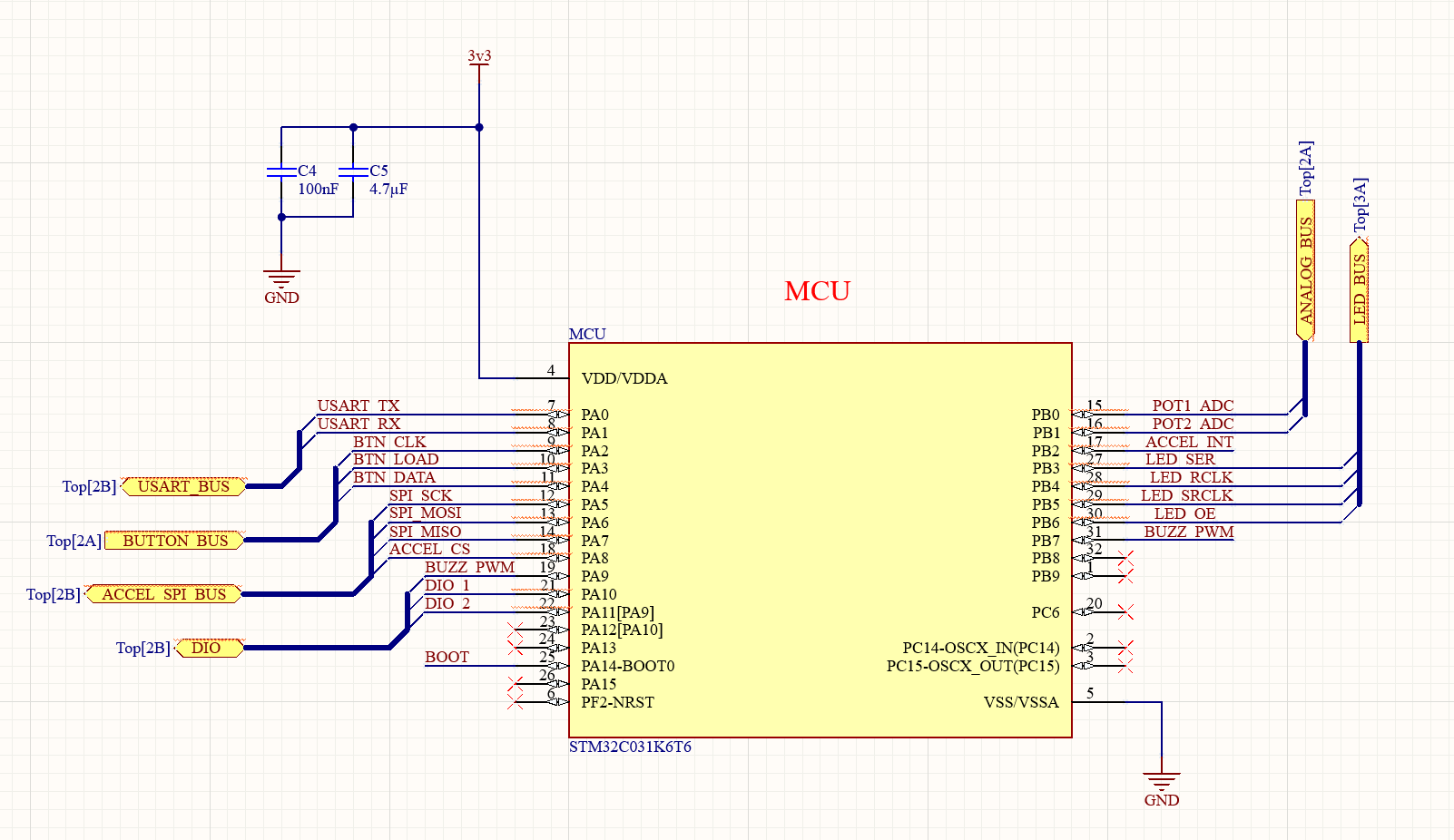Select the BTN_DATA net label
The height and width of the screenshot is (840, 1454).
[394, 477]
